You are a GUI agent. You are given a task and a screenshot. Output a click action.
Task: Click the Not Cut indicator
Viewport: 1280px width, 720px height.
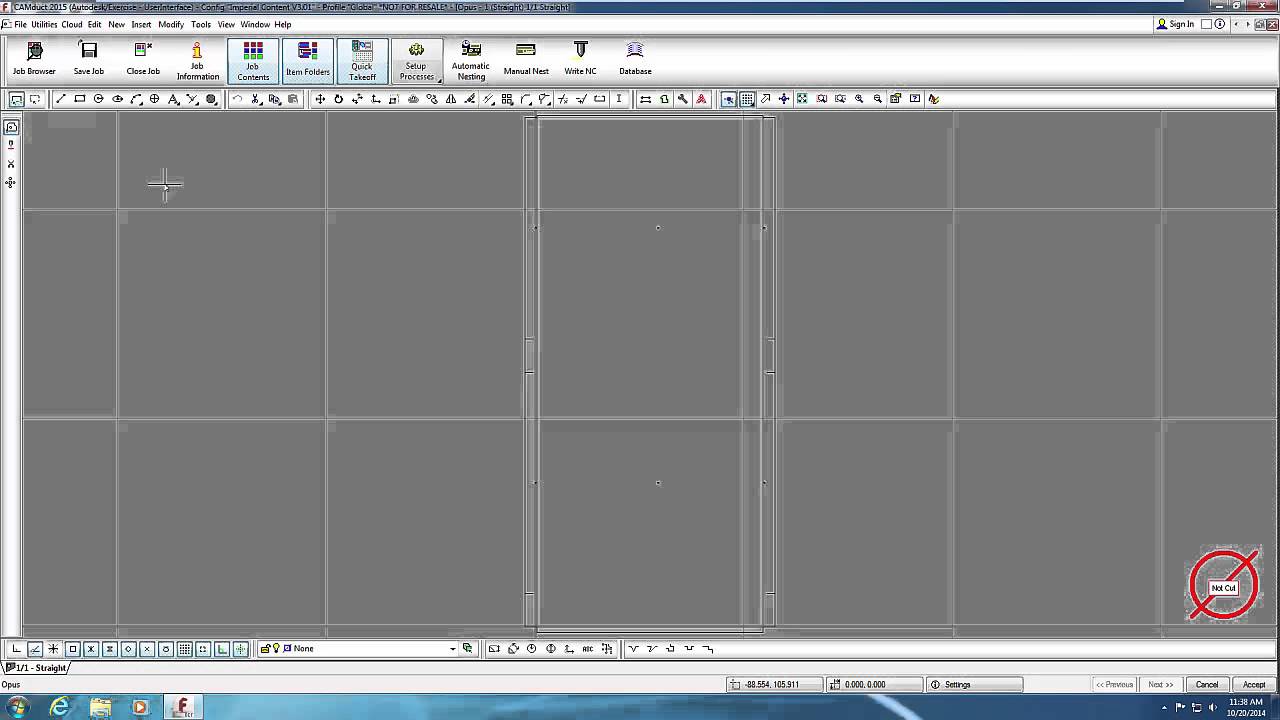pos(1224,587)
